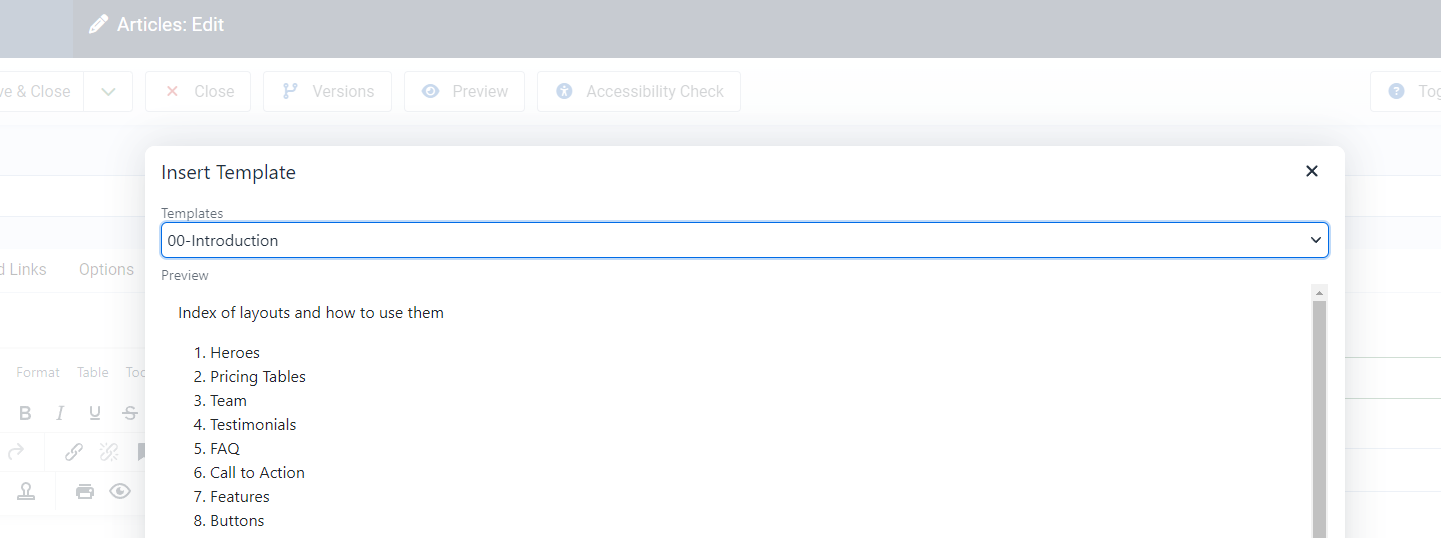
Task: Toggle italic formatting in editor
Action: [60, 413]
